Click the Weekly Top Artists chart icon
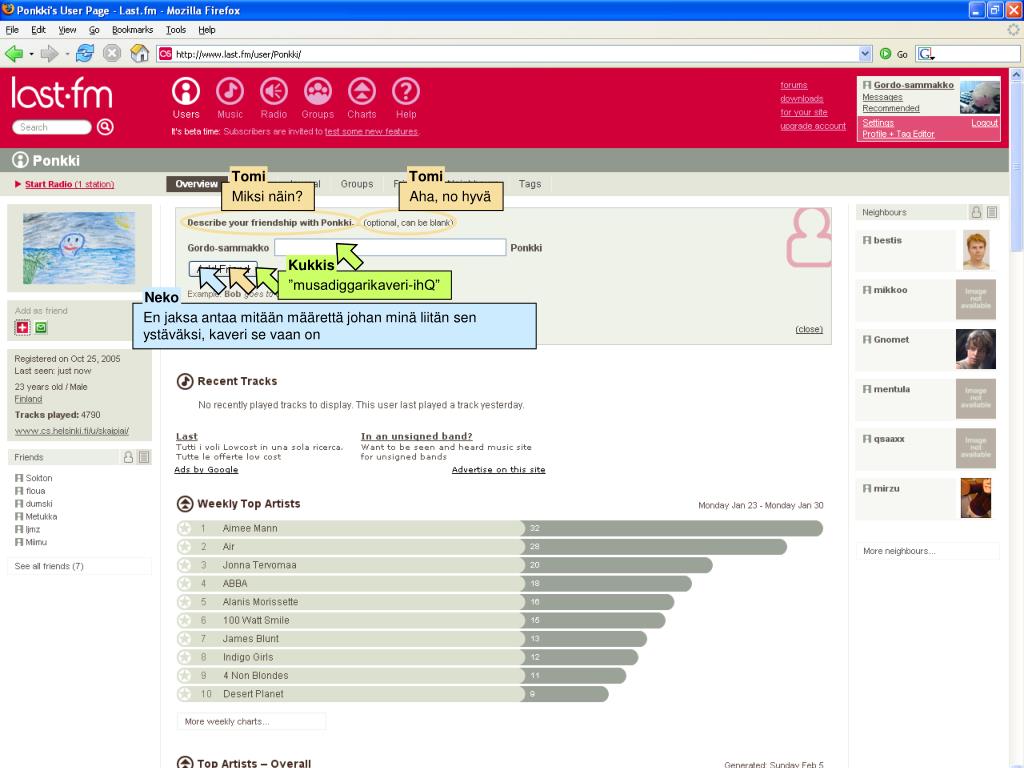1024x768 pixels. click(185, 504)
